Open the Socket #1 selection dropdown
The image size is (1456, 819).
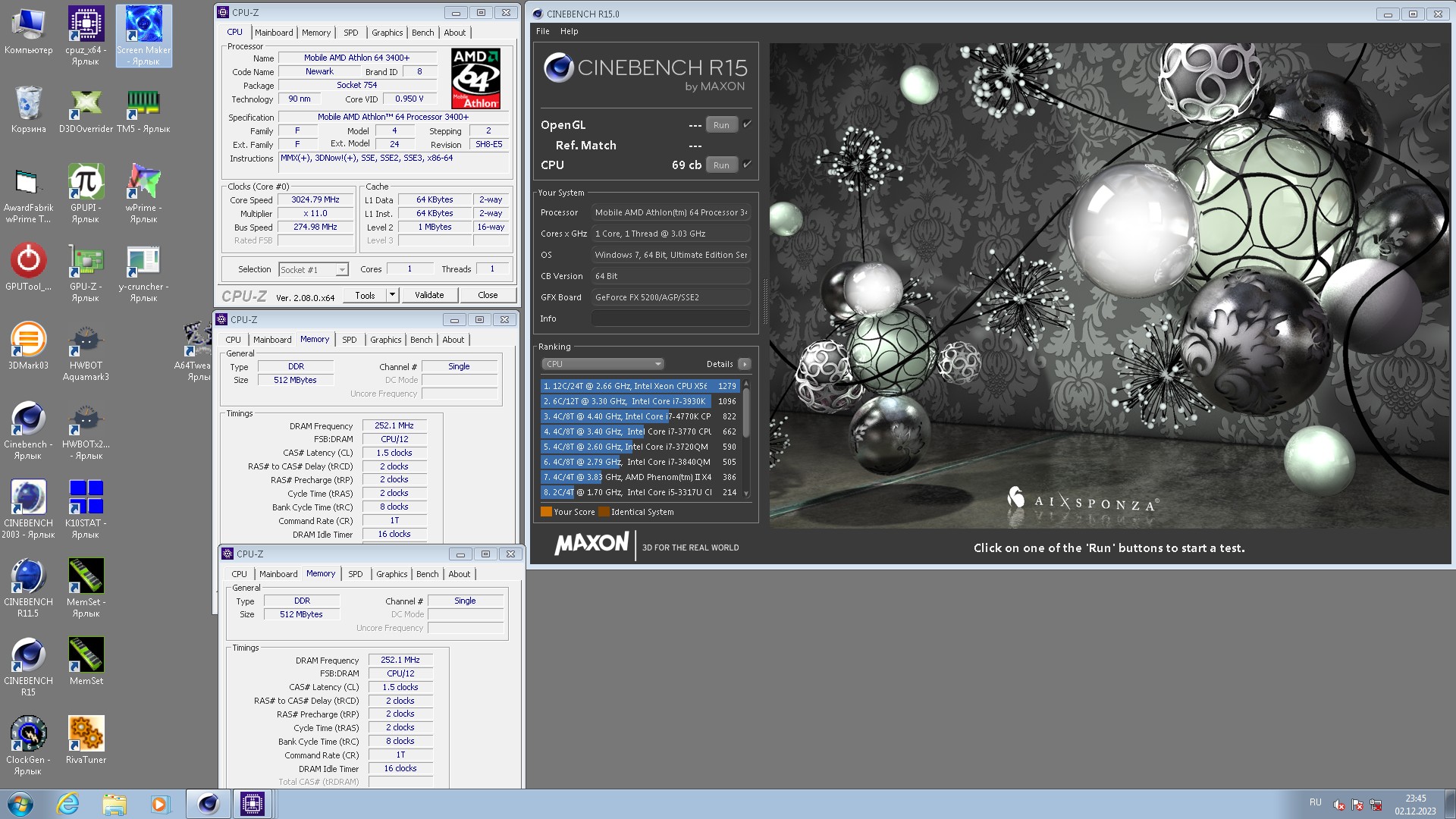click(x=313, y=269)
